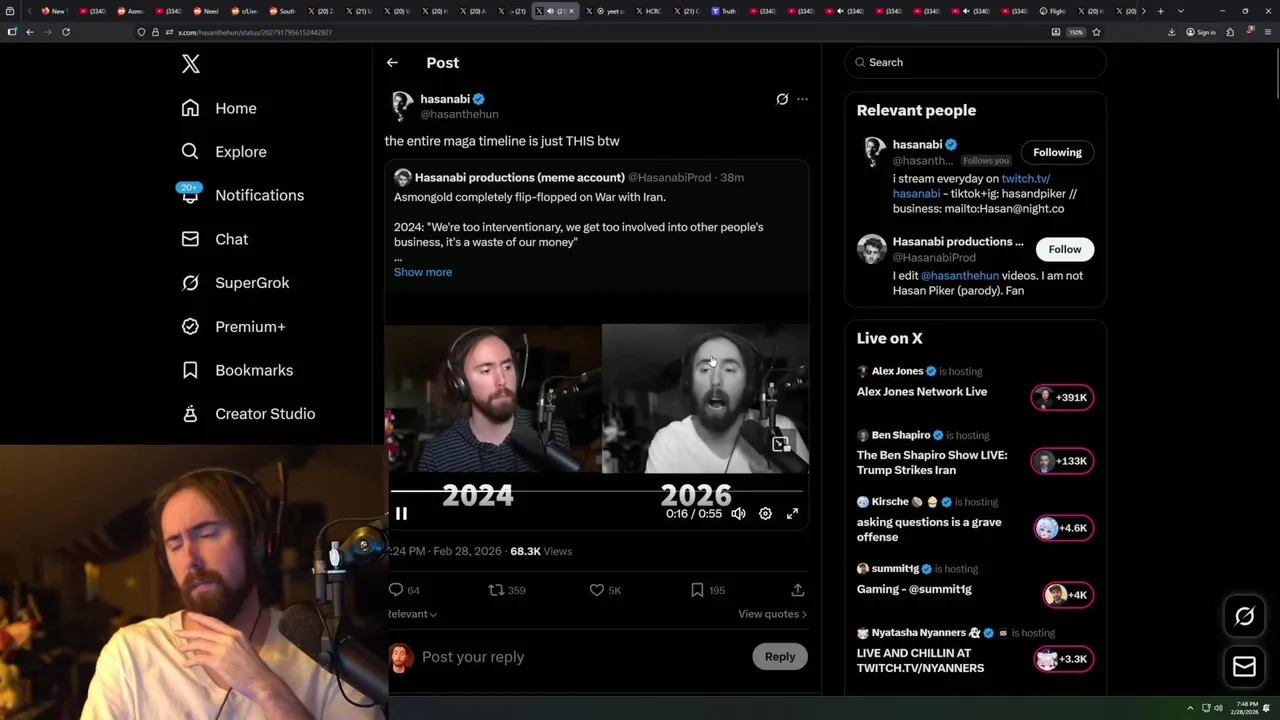1280x720 pixels.
Task: Open Chat in sidebar
Action: pos(214,239)
